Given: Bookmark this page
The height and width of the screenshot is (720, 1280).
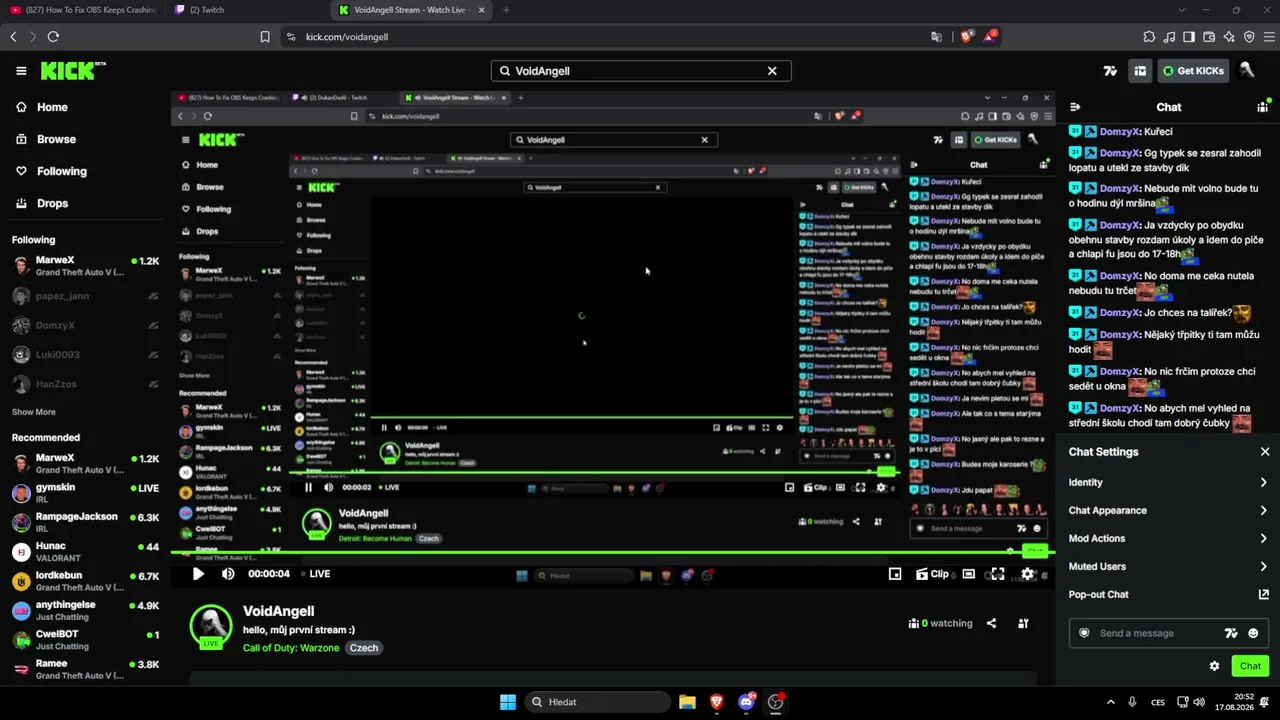Looking at the screenshot, I should pos(265,37).
